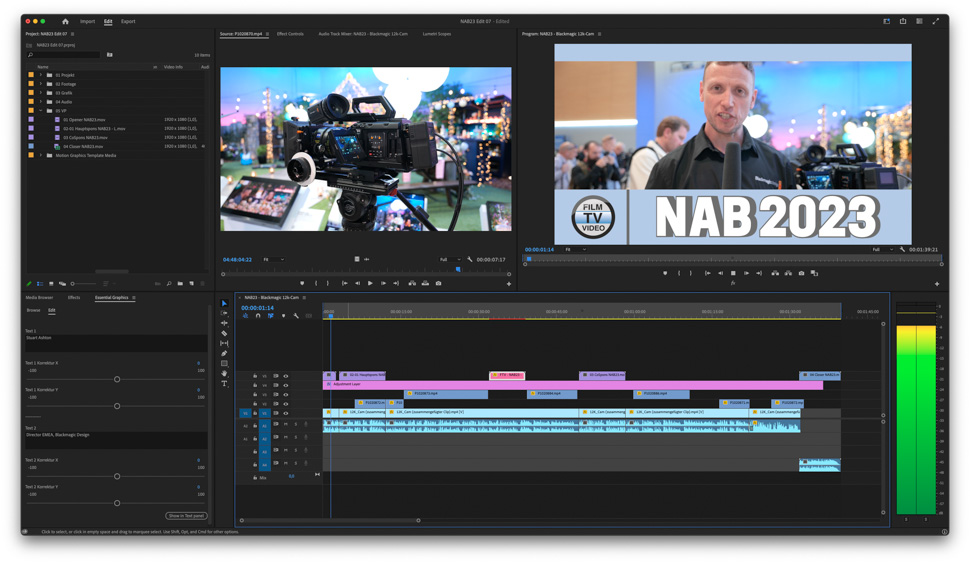Expand the 04 Audio bin

pos(41,101)
